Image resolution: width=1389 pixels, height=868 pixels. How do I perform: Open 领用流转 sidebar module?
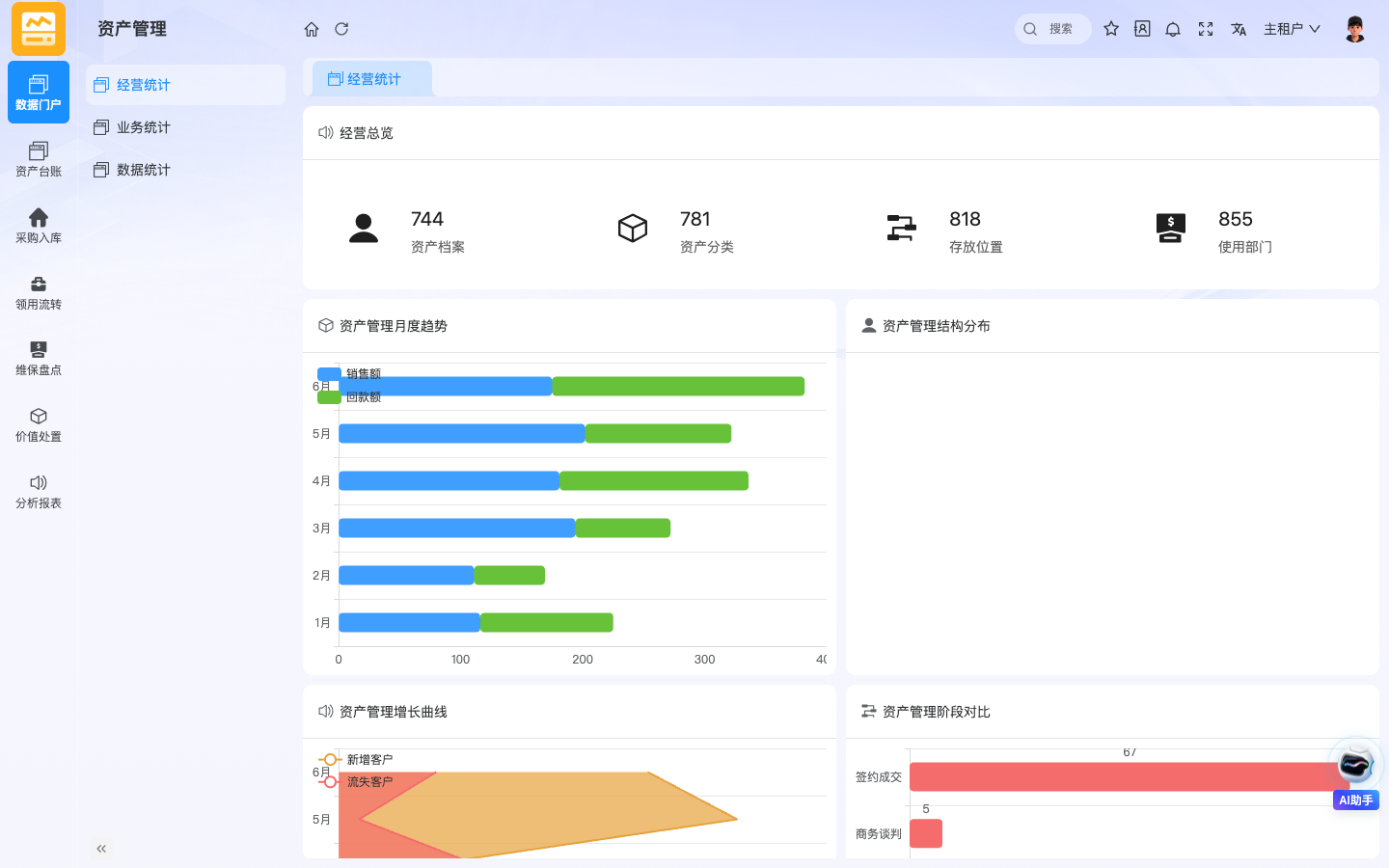pyautogui.click(x=39, y=292)
